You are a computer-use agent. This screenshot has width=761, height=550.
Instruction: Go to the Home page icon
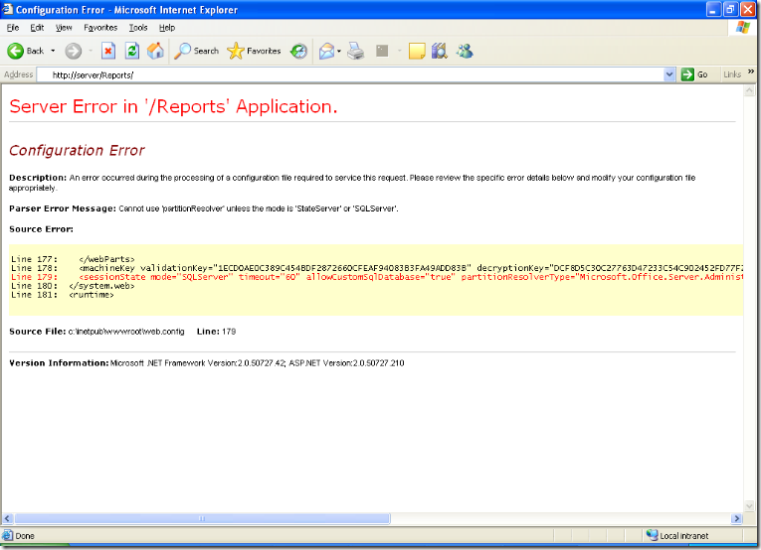[155, 51]
